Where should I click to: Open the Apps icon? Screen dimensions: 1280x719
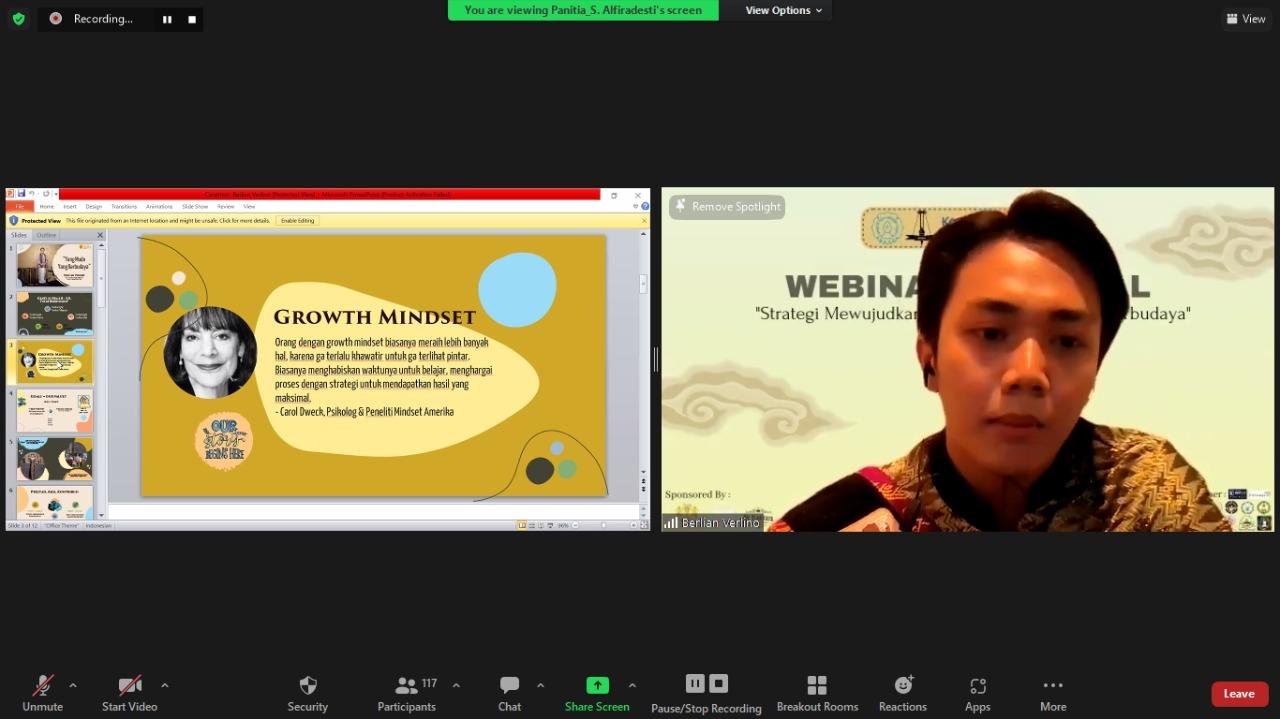[978, 686]
